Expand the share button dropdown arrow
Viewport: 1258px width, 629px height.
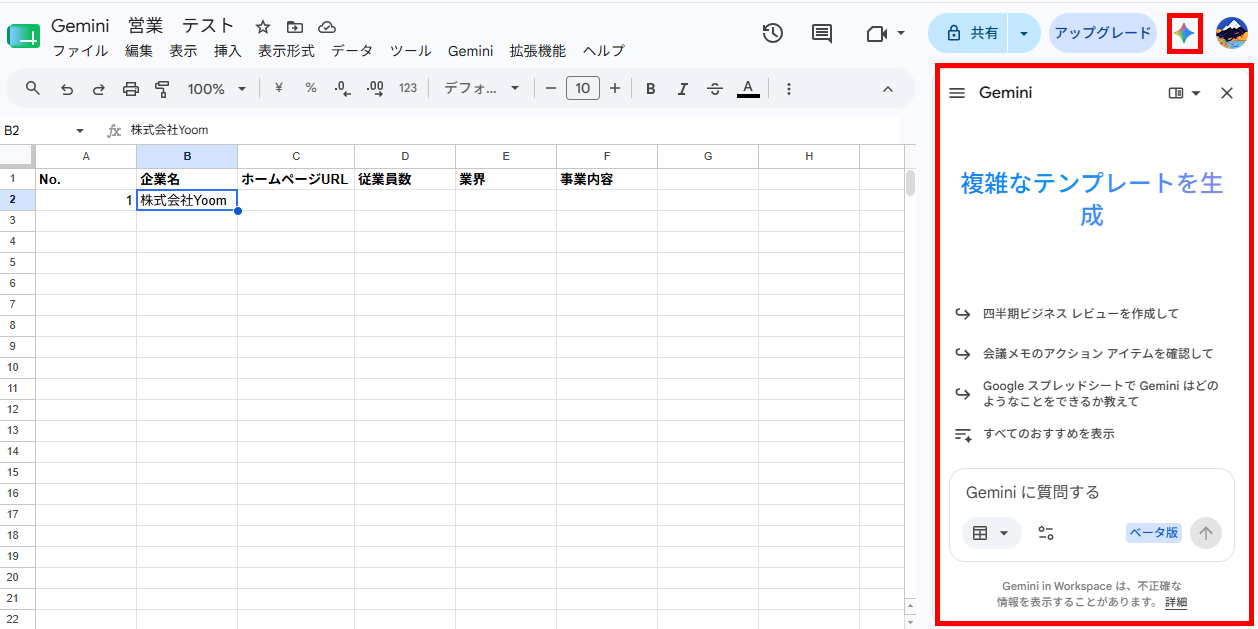point(1023,33)
